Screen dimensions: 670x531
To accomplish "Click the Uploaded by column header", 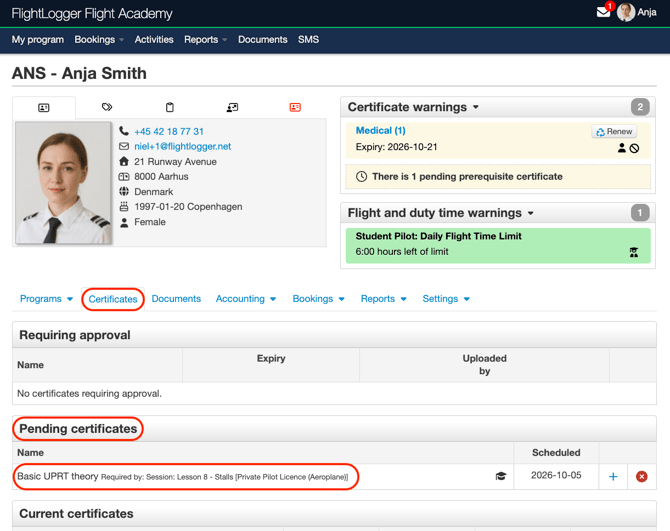I will click(484, 364).
